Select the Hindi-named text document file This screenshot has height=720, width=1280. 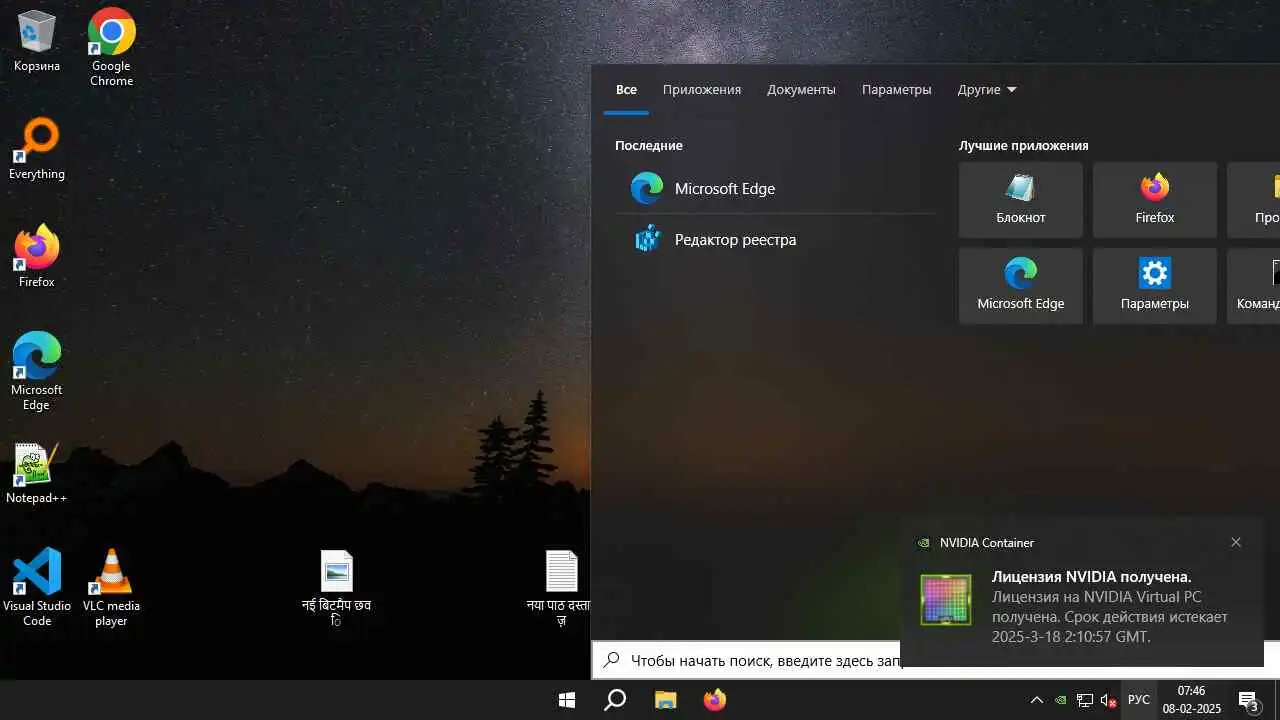pyautogui.click(x=561, y=588)
